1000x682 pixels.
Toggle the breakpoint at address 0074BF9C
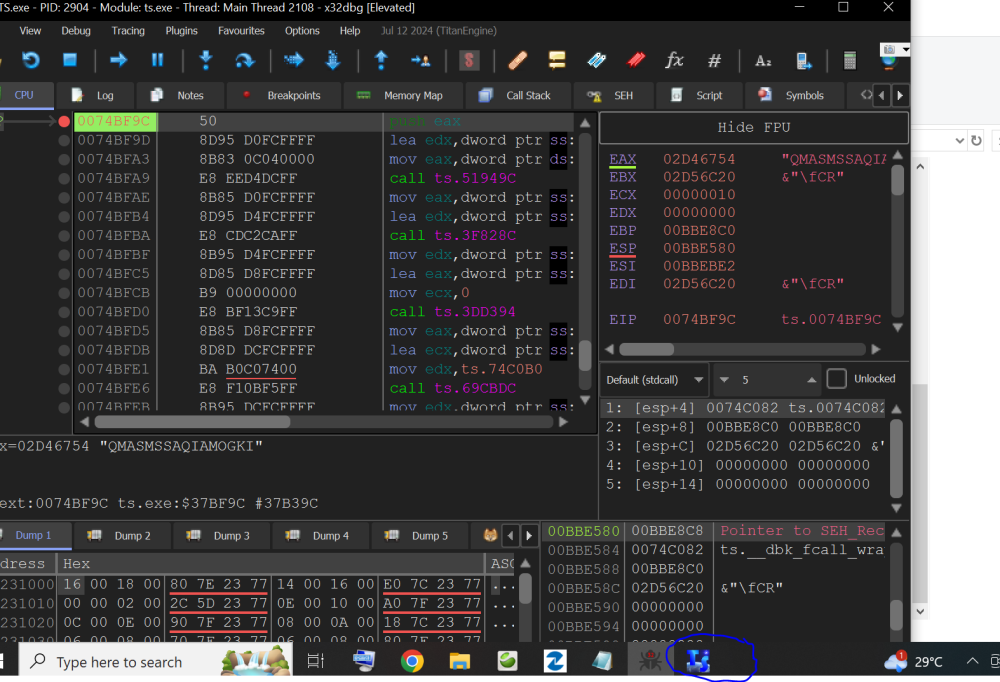point(64,121)
